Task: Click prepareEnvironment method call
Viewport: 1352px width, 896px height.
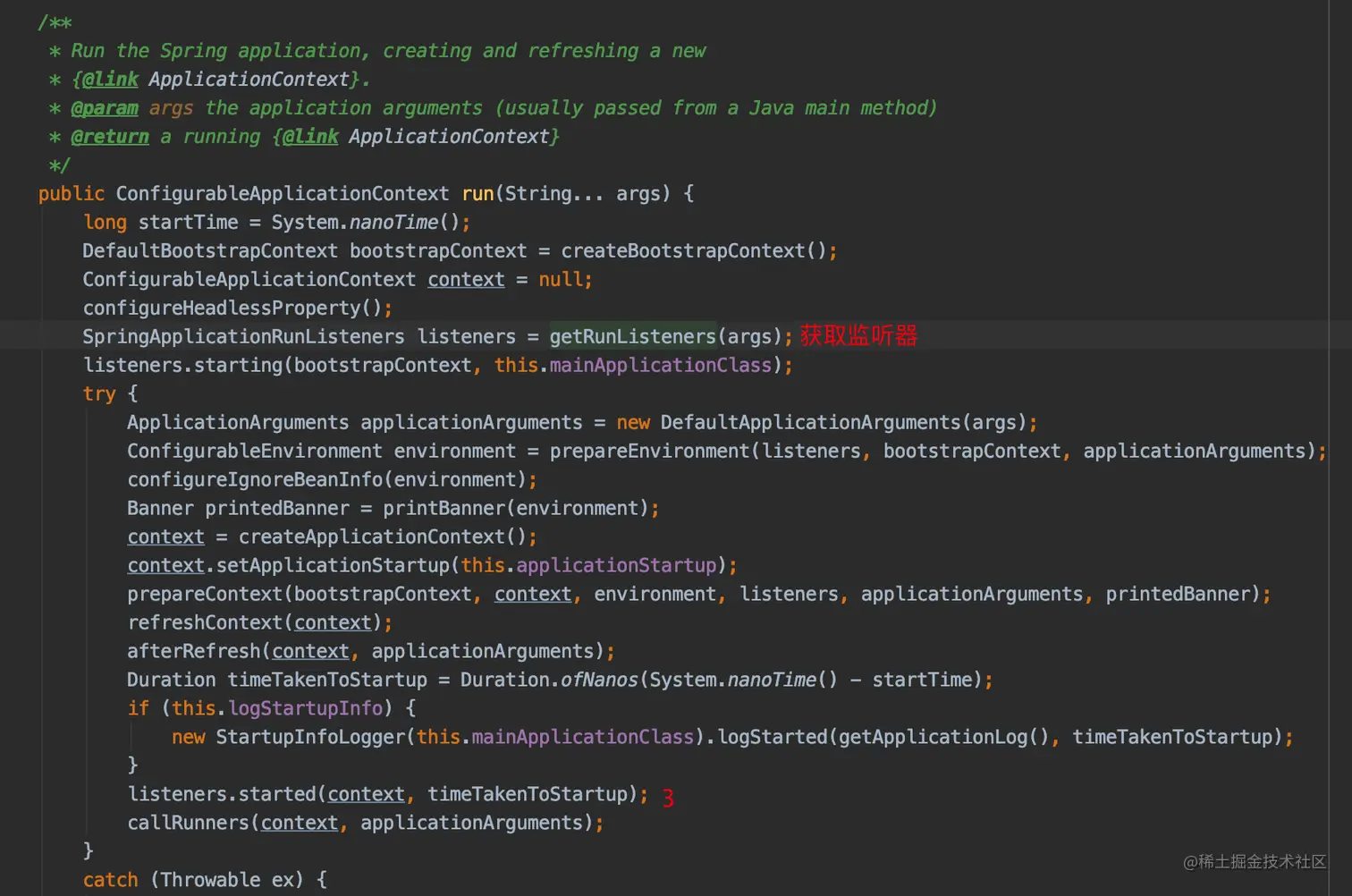Action: [x=650, y=452]
